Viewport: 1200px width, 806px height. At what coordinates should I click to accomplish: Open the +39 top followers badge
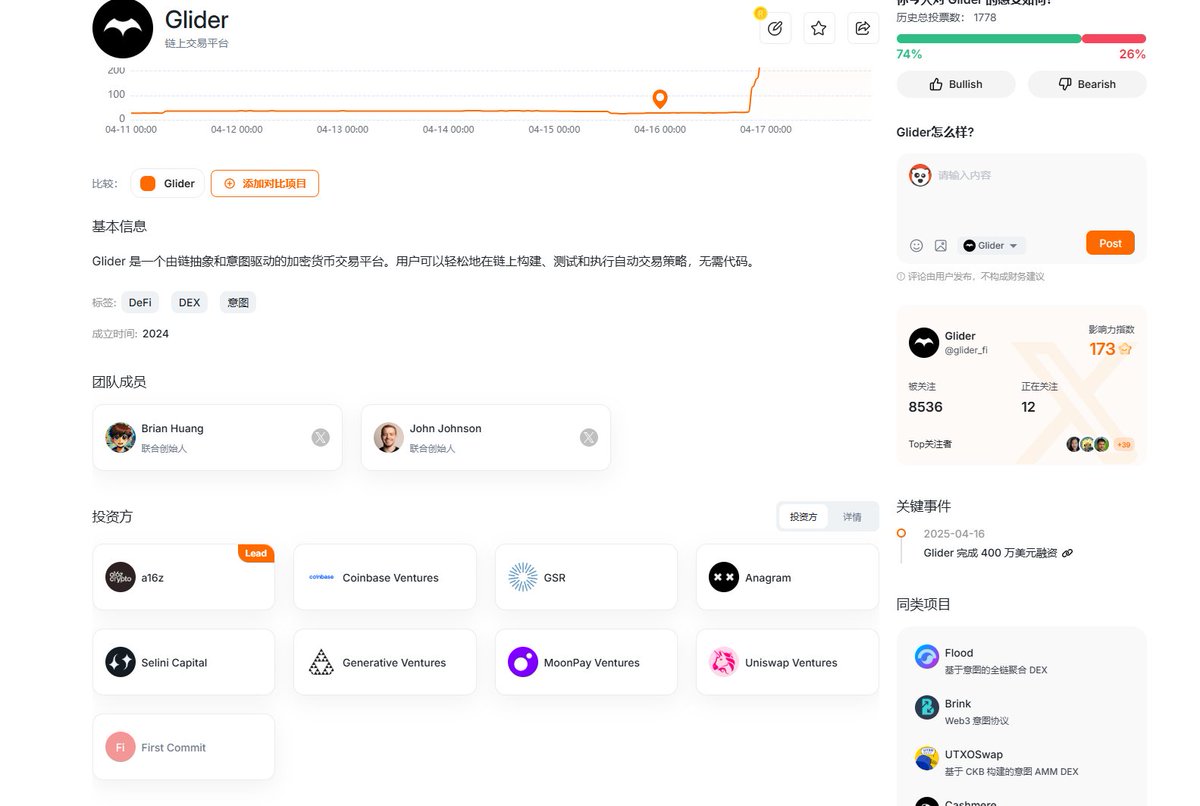1123,445
